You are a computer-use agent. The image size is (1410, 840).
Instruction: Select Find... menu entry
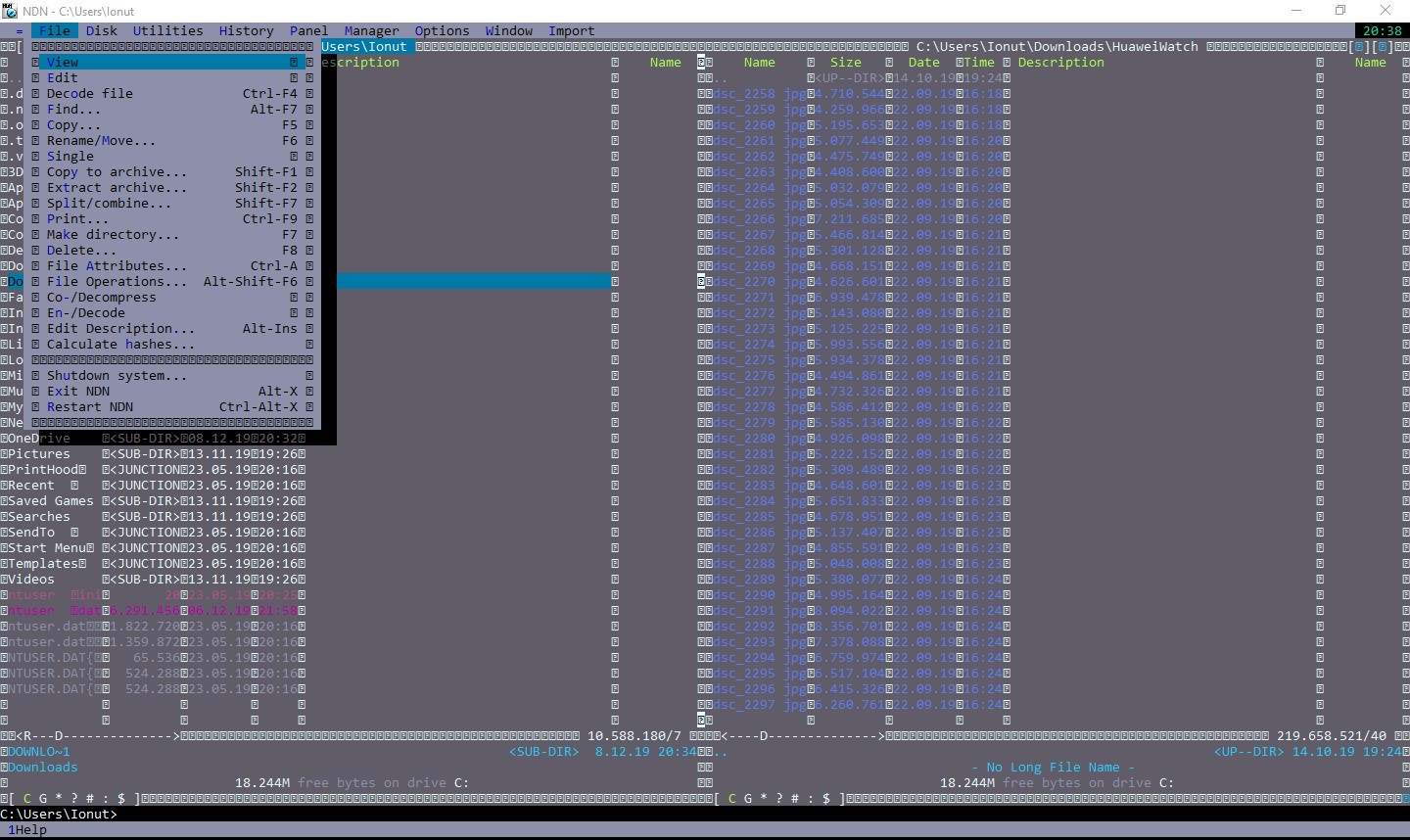[172, 109]
